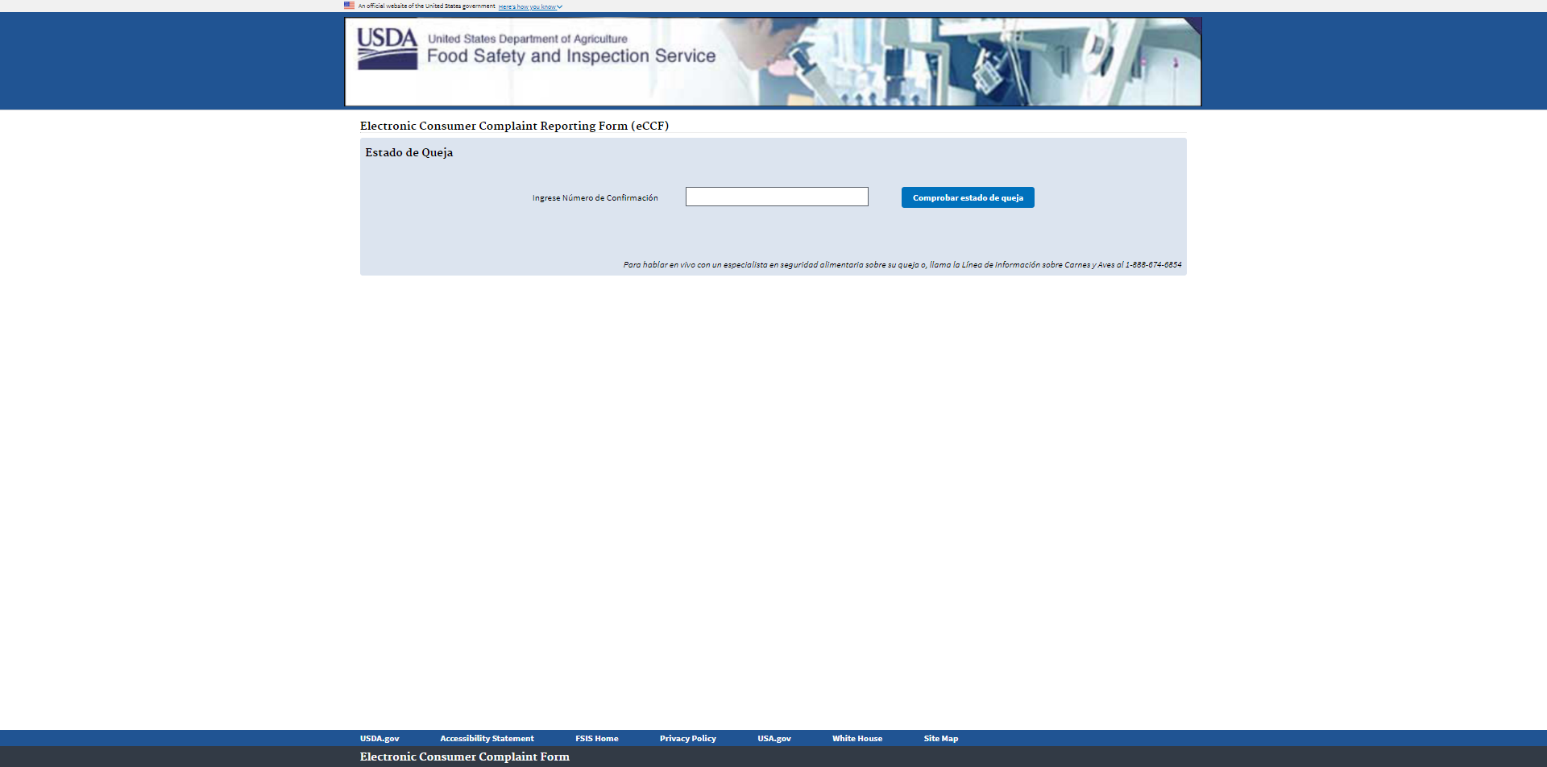
Task: Open the Privacy Policy footer link
Action: (x=688, y=738)
